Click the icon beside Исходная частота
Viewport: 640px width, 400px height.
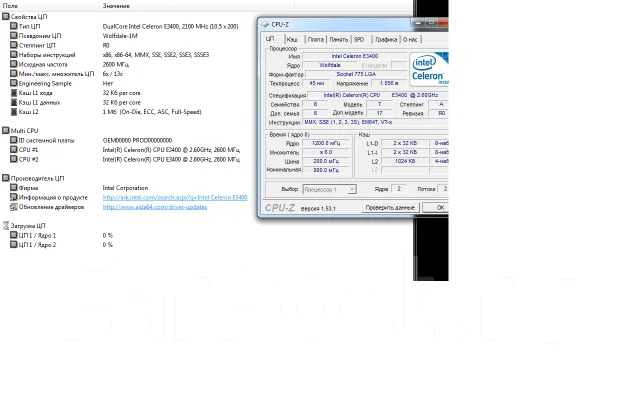13,64
